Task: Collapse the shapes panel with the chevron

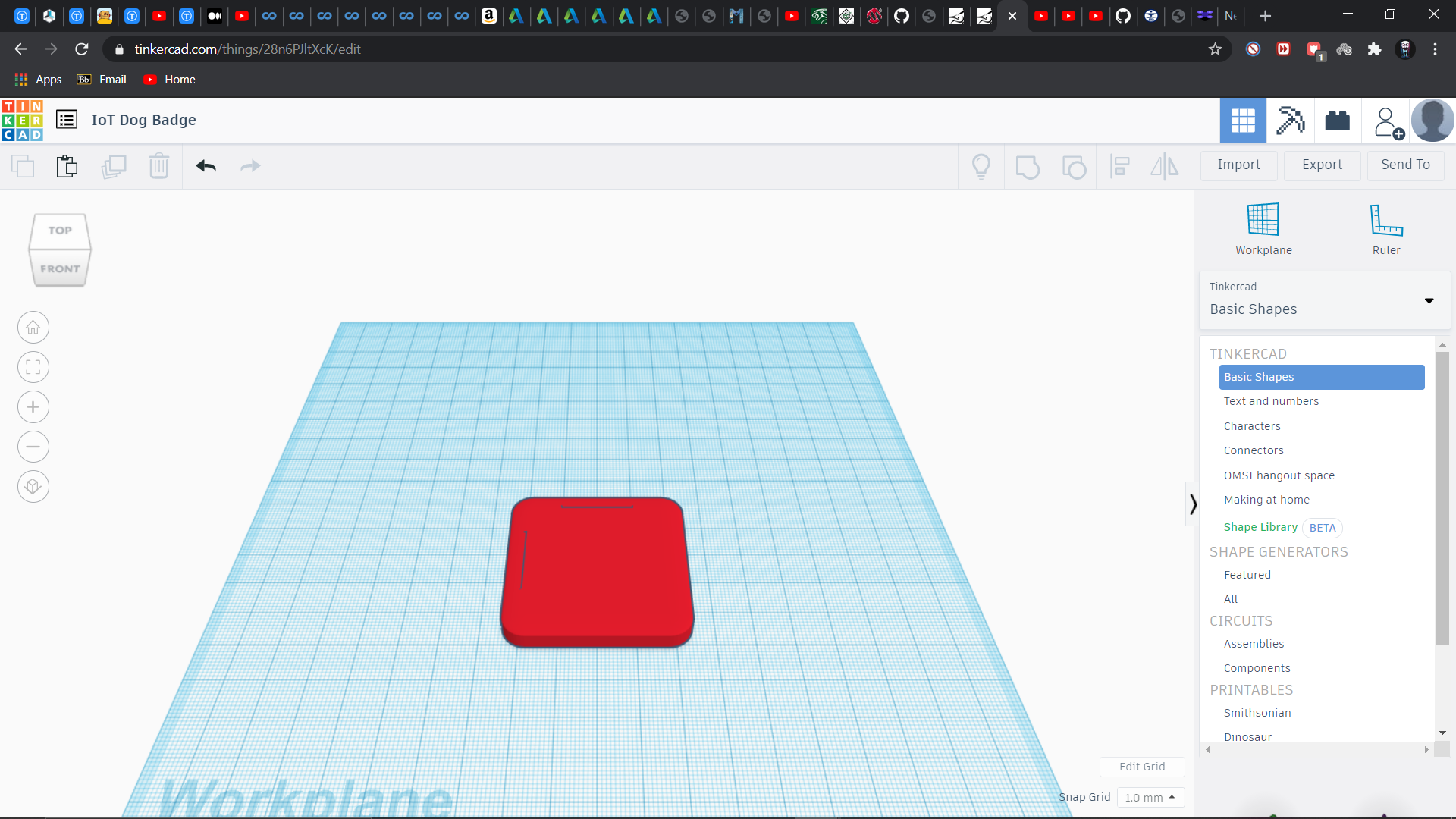Action: click(1193, 504)
